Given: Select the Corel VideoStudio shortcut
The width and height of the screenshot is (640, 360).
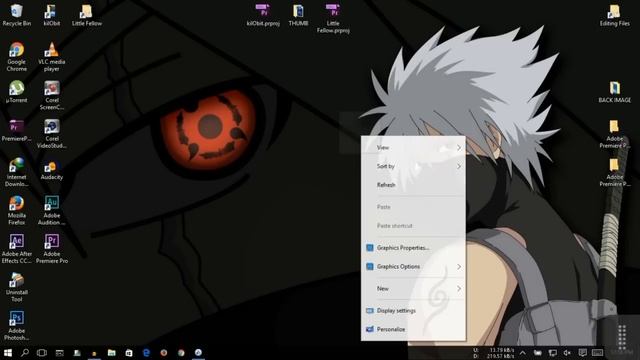Looking at the screenshot, I should [51, 134].
